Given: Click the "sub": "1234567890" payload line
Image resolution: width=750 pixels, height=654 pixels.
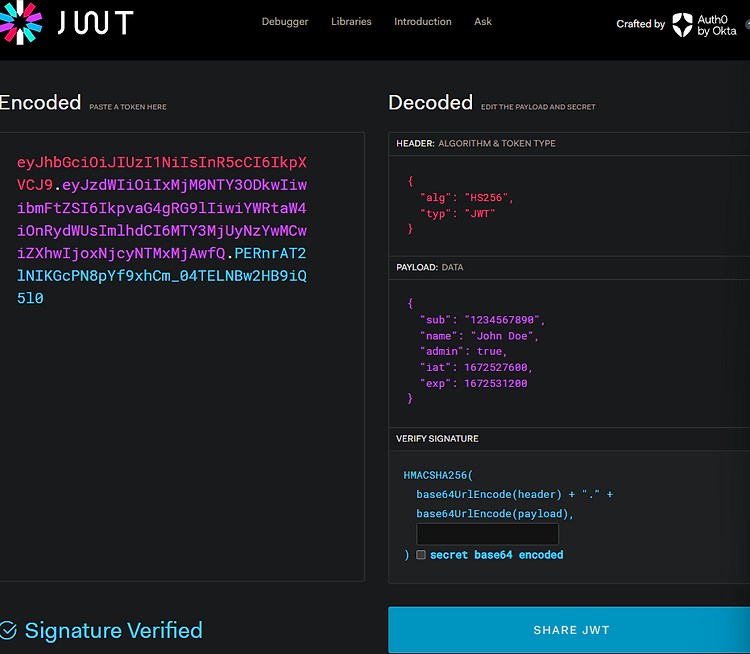Looking at the screenshot, I should click(483, 320).
